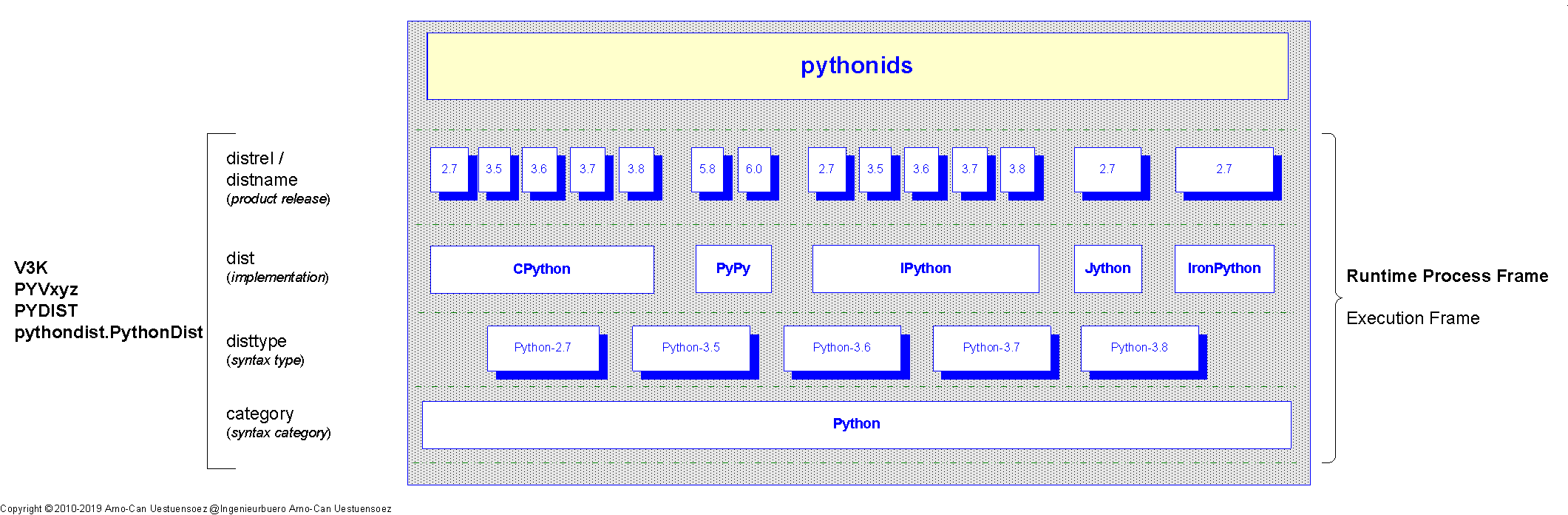Click the 'Runtime Process Frame' label

coord(1447,276)
